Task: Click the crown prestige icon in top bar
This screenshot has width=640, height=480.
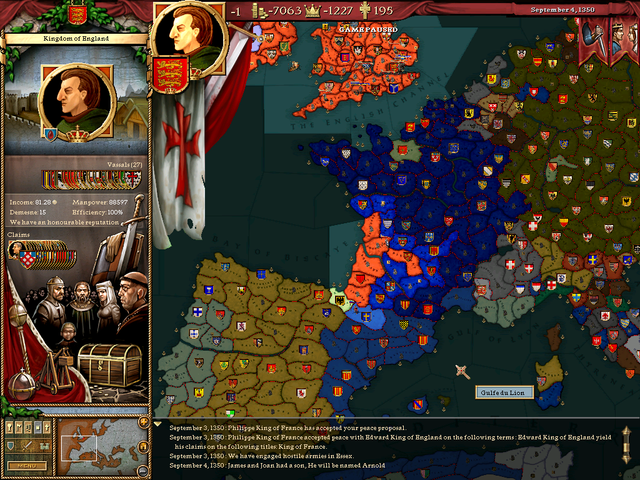Action: [313, 11]
